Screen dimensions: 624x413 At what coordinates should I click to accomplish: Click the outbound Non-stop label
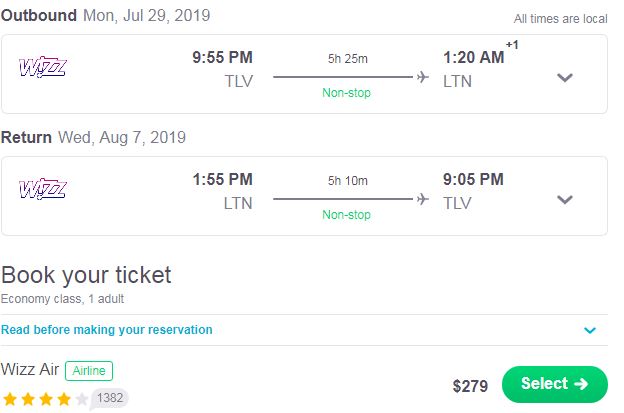347,93
